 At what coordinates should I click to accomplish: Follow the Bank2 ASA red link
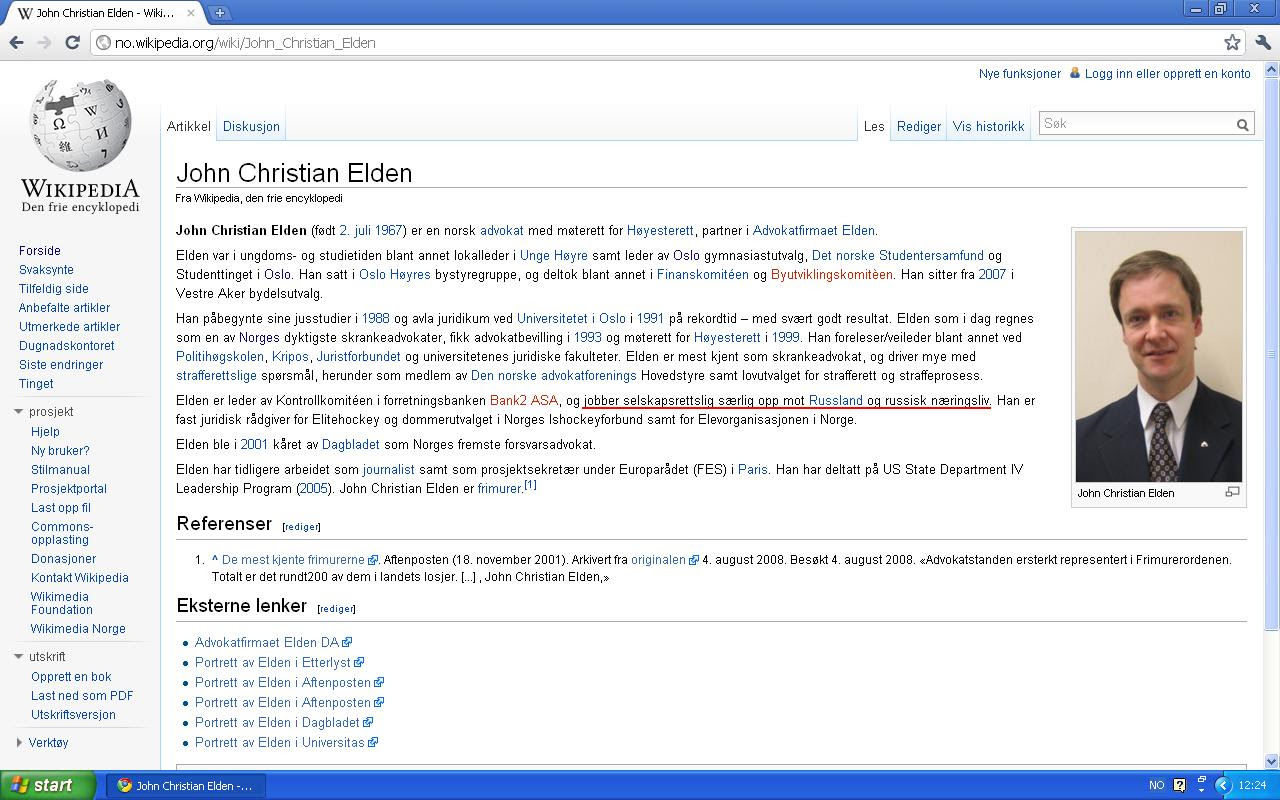pyautogui.click(x=524, y=400)
